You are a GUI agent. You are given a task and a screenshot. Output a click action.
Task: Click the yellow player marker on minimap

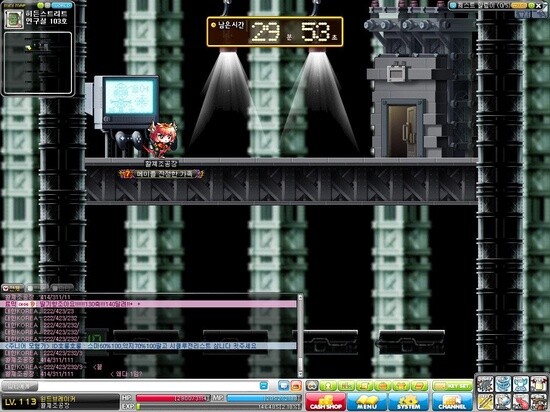[x=28, y=48]
